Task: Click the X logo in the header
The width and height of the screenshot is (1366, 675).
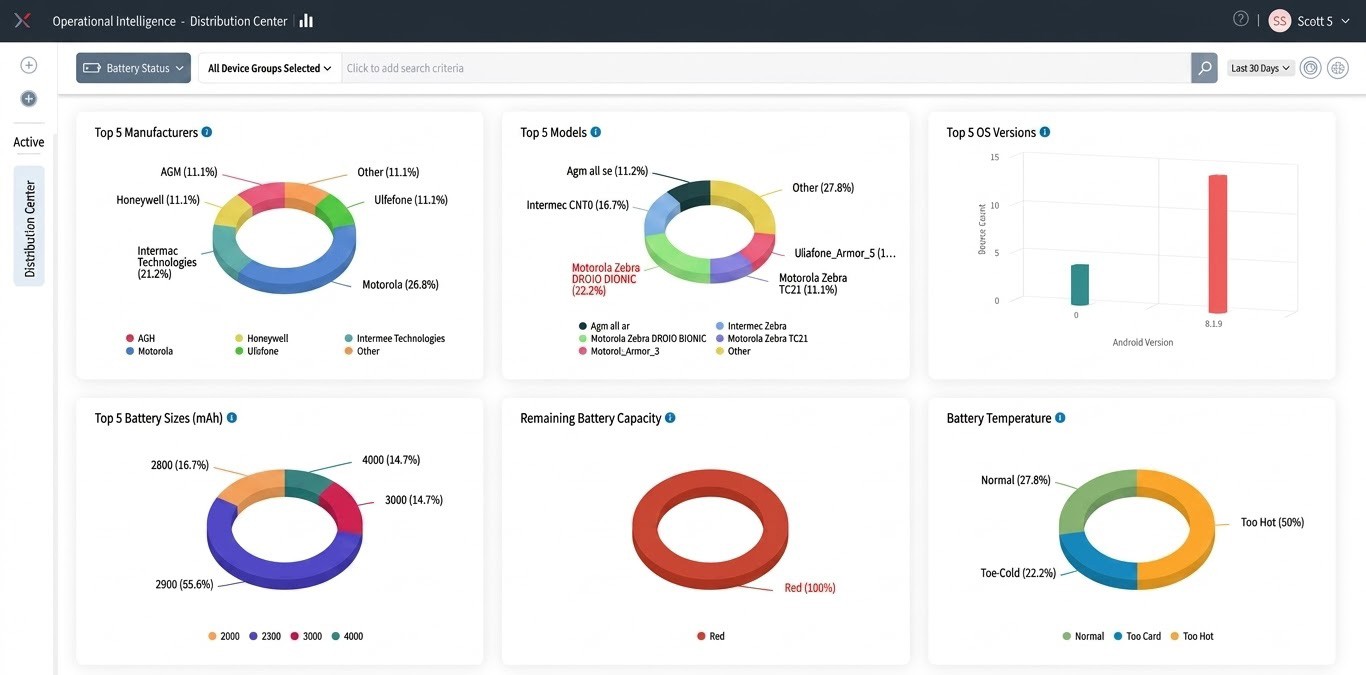Action: [x=22, y=20]
